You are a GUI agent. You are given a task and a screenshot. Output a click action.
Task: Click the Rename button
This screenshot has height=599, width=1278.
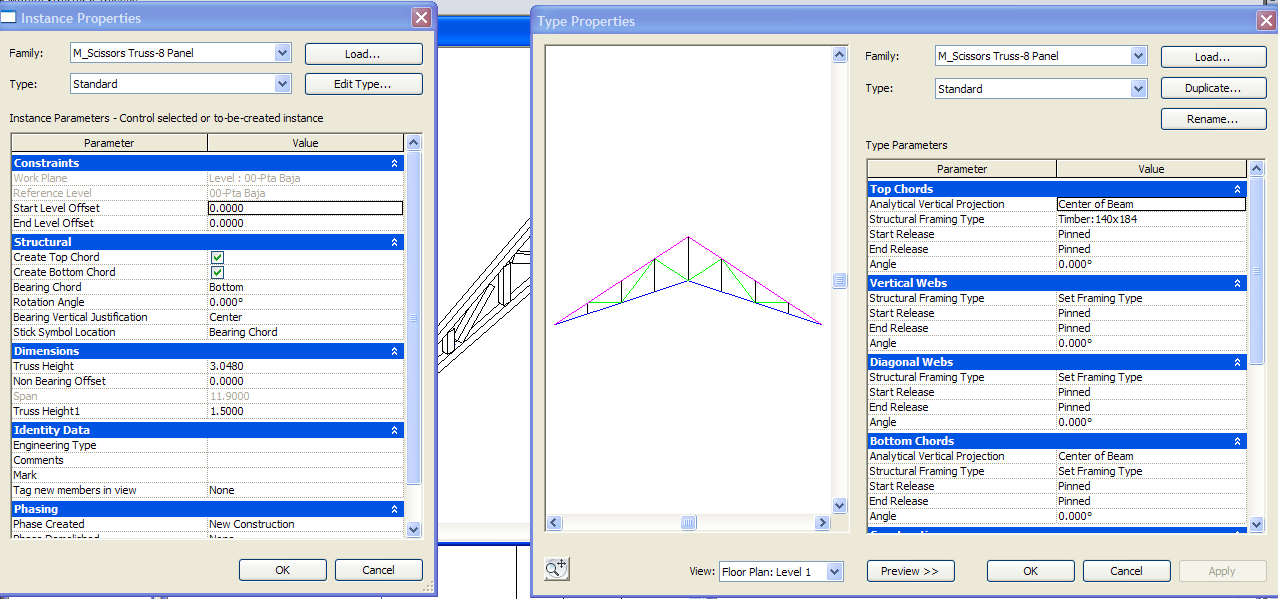[1213, 119]
